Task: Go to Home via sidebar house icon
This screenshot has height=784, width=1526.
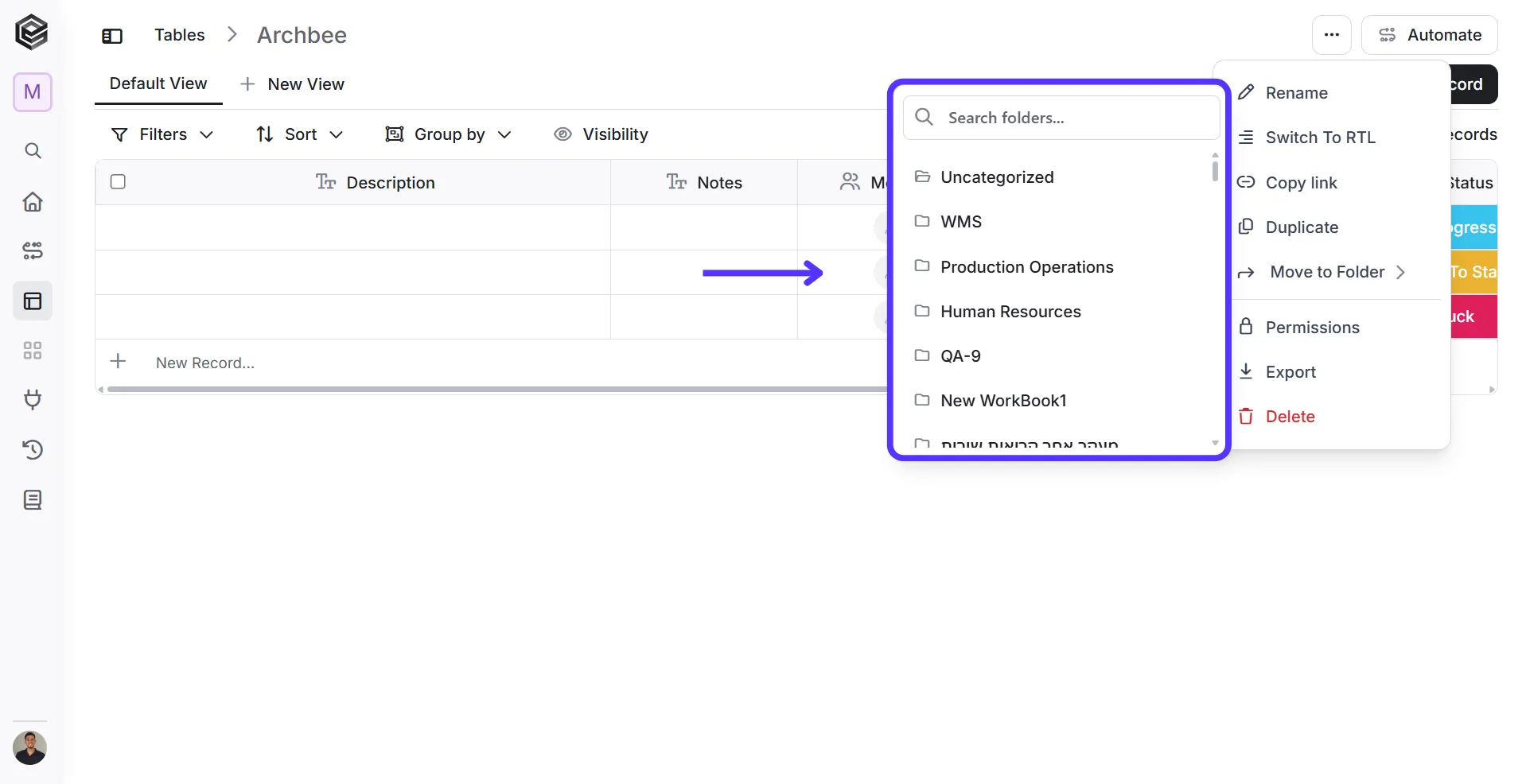Action: pos(33,202)
